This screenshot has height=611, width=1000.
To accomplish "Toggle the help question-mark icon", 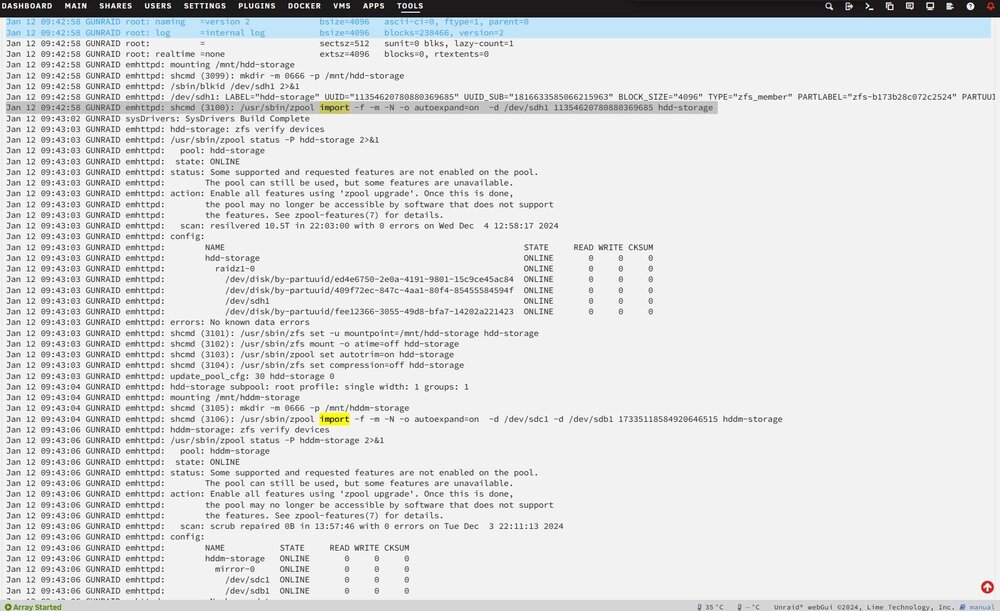I will (970, 6).
